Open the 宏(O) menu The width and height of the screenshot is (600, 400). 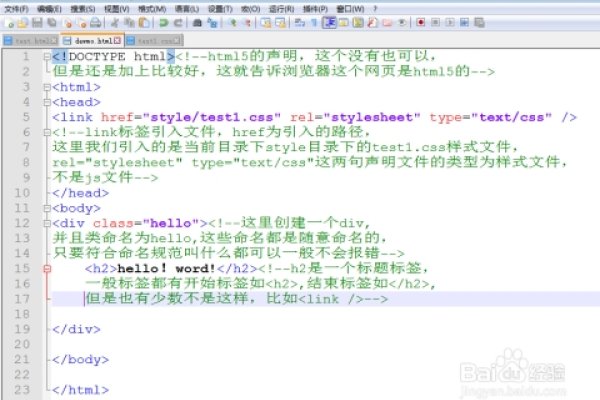click(x=251, y=8)
